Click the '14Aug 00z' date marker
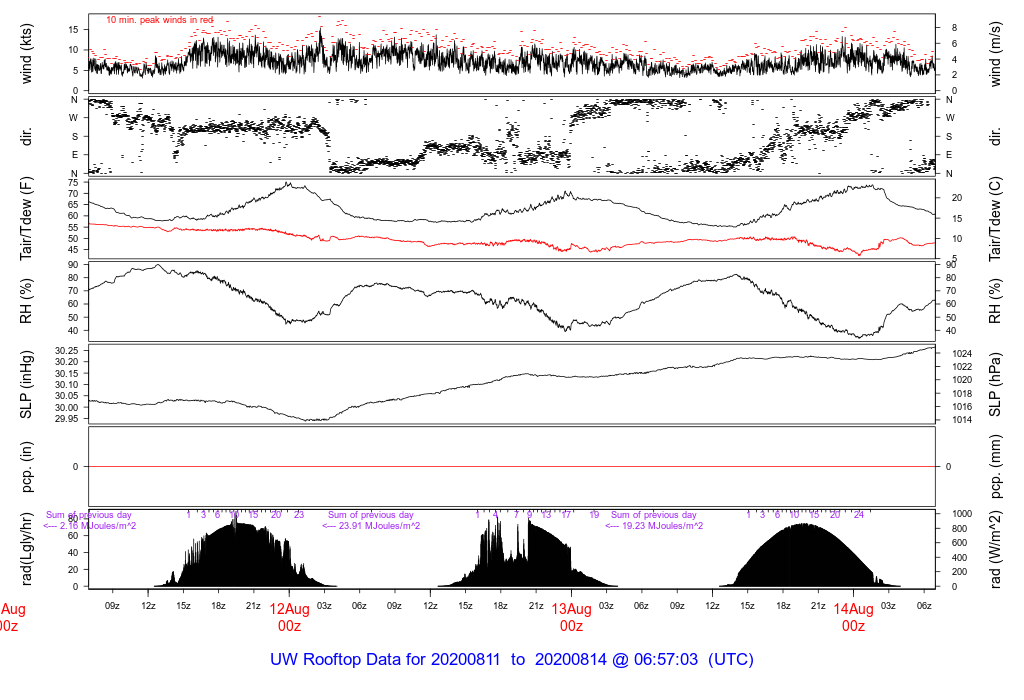This screenshot has width=1024, height=700. pos(854,617)
